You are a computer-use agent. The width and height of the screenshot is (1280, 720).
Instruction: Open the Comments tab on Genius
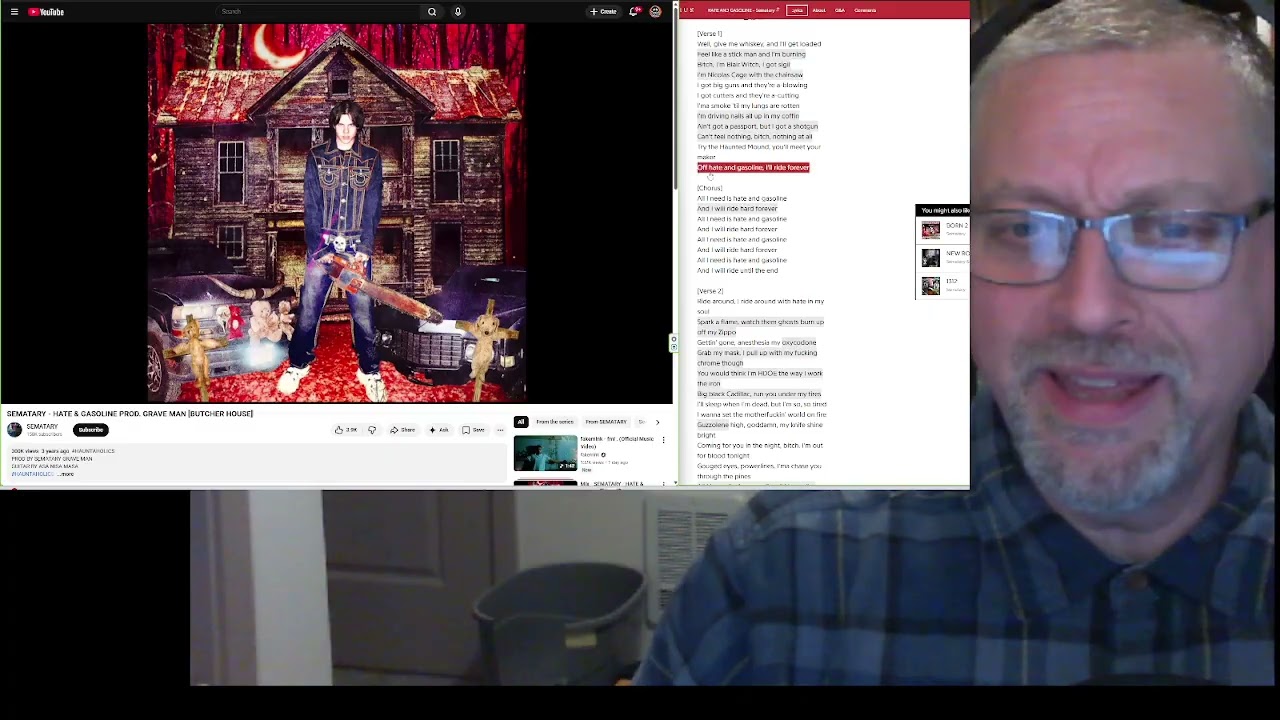pos(865,10)
